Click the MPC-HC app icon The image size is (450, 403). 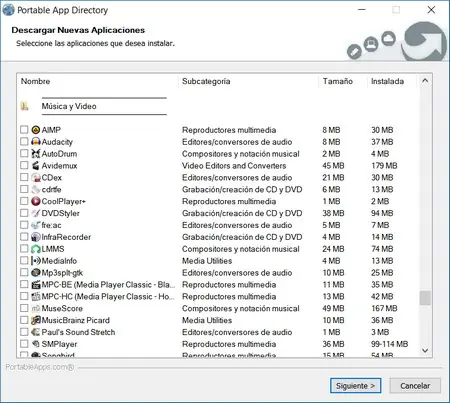[36, 296]
